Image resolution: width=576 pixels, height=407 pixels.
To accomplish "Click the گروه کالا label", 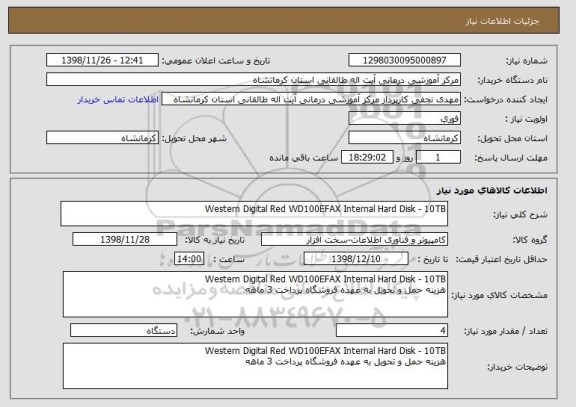I will [530, 240].
